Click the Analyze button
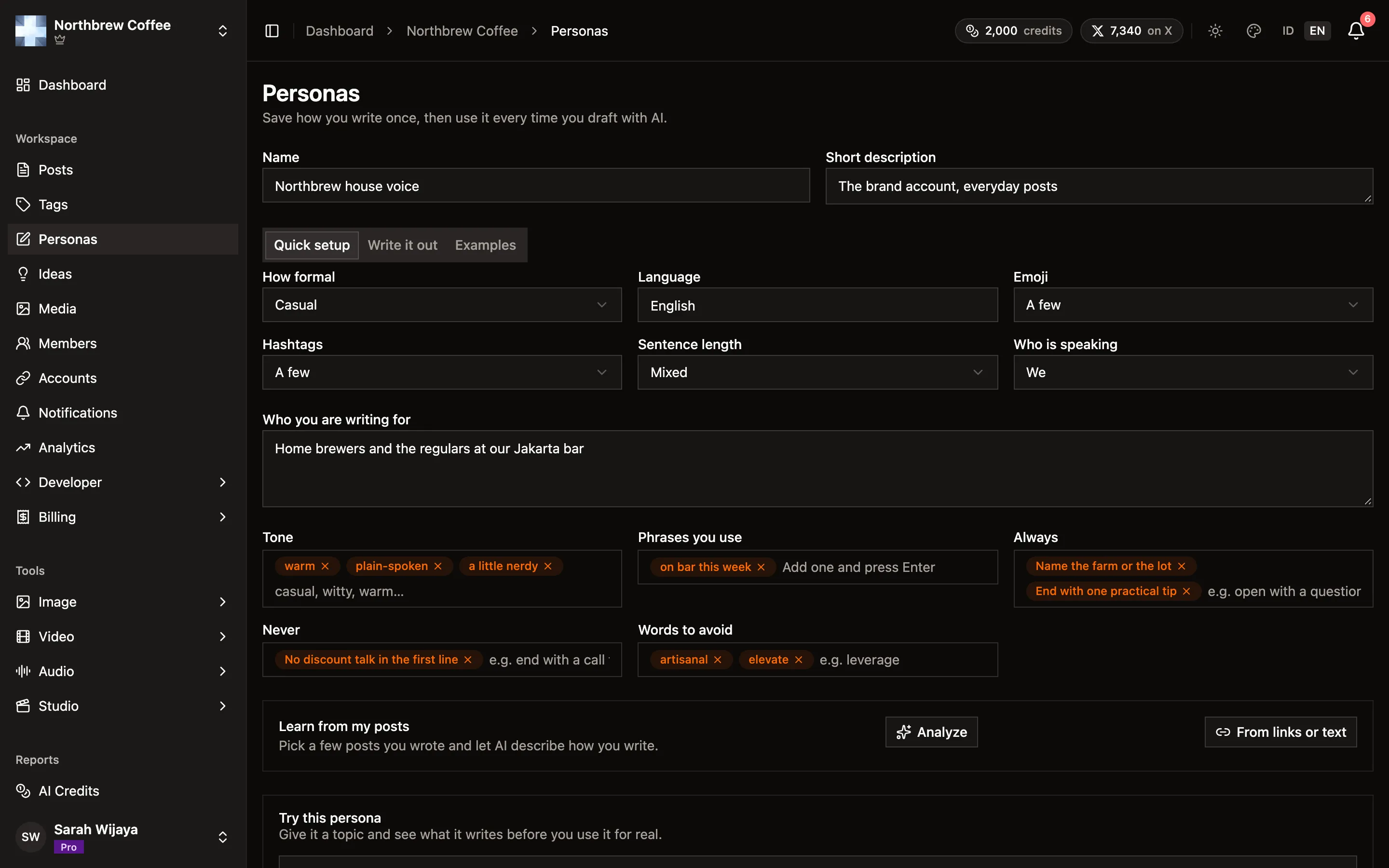The width and height of the screenshot is (1389, 868). (931, 732)
